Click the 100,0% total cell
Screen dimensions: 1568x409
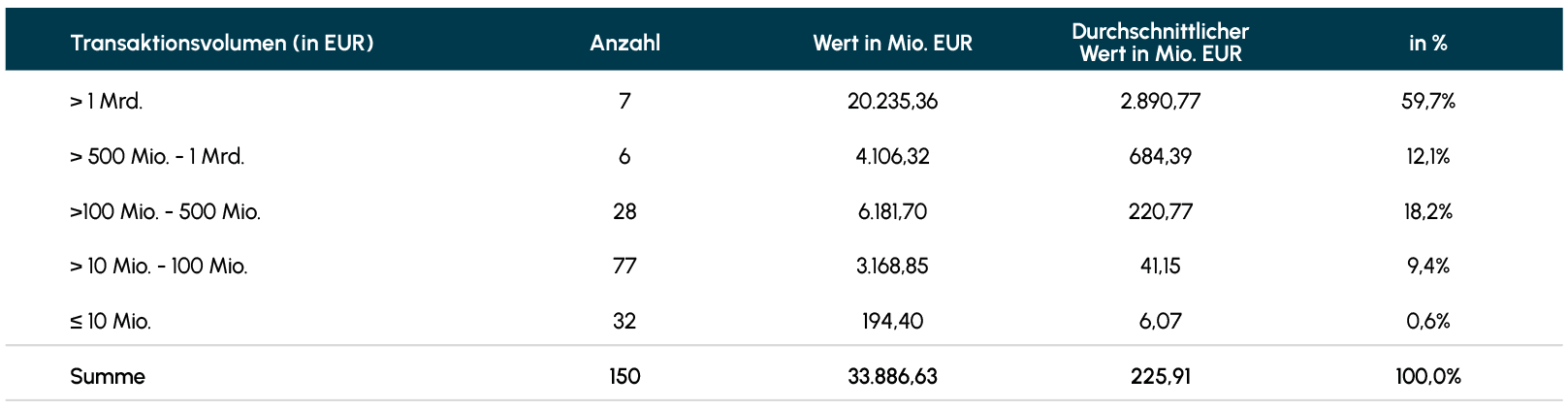[1427, 376]
